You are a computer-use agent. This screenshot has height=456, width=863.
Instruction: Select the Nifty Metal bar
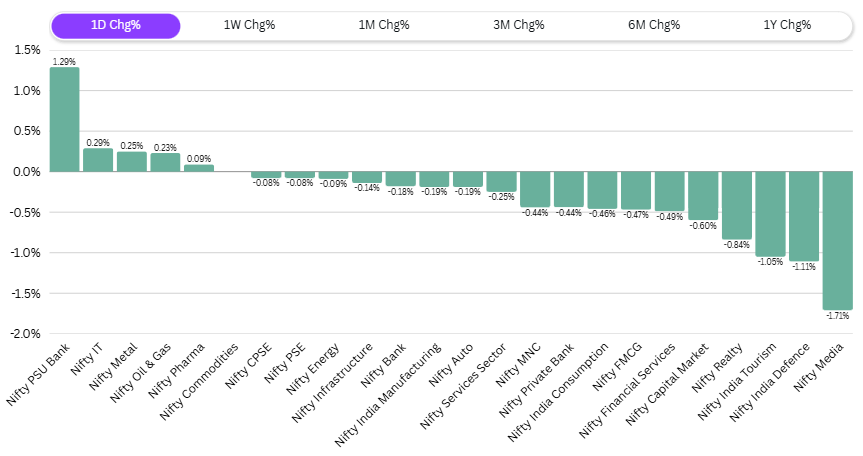coord(131,162)
